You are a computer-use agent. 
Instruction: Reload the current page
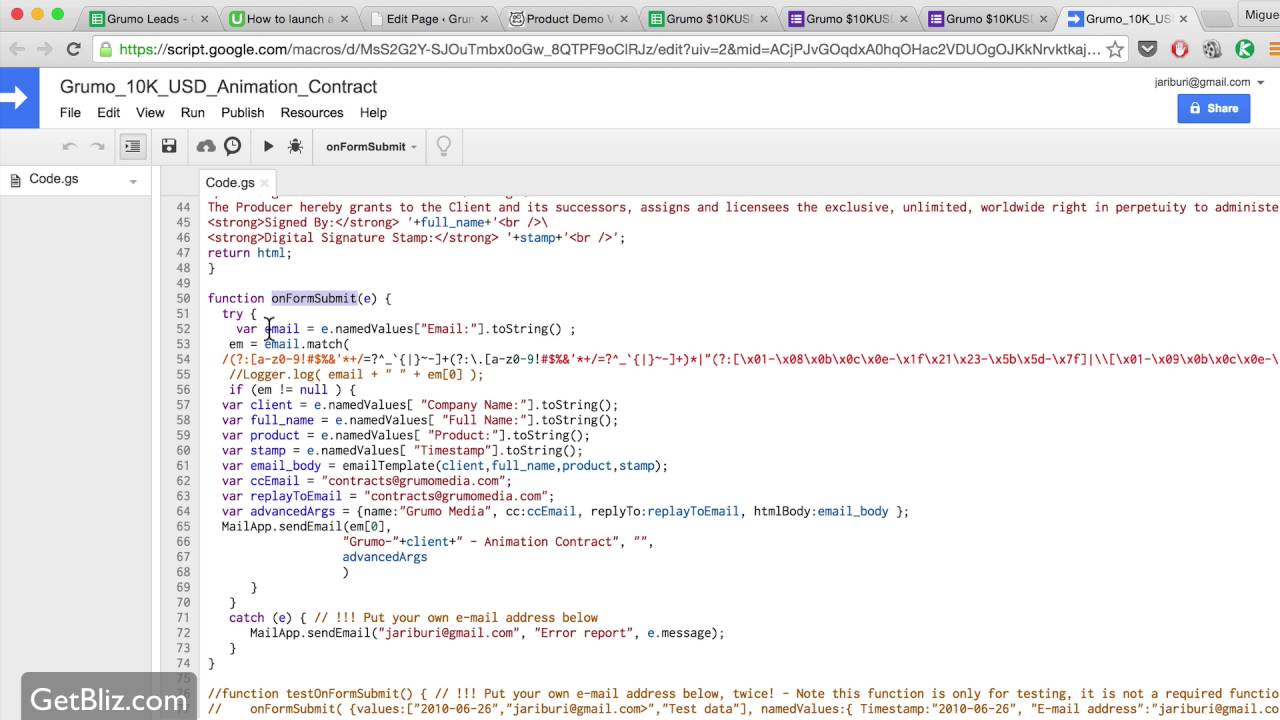pos(73,49)
